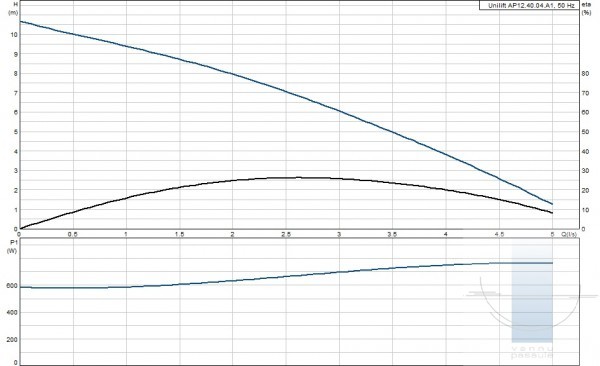Click the 10 tick on head axis

point(14,34)
